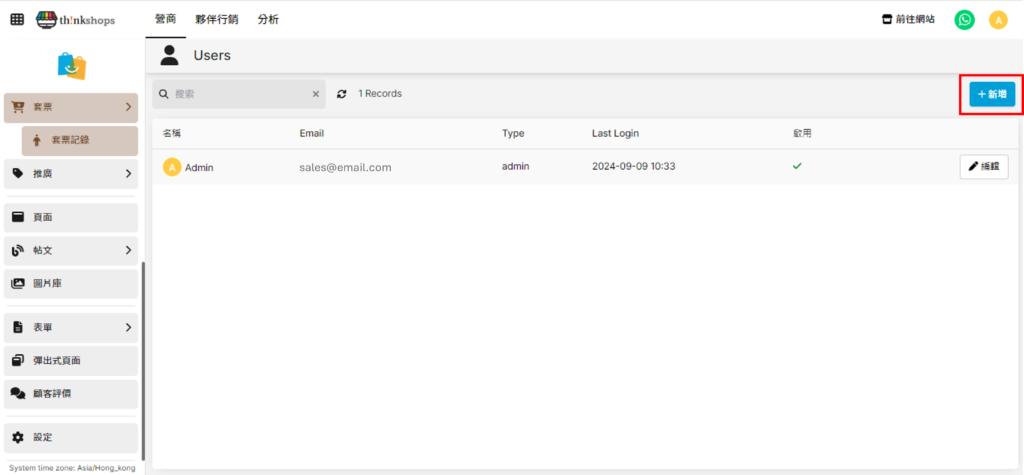Viewport: 1024px width, 475px height.
Task: Click the Admin user avatar in table
Action: tap(171, 167)
